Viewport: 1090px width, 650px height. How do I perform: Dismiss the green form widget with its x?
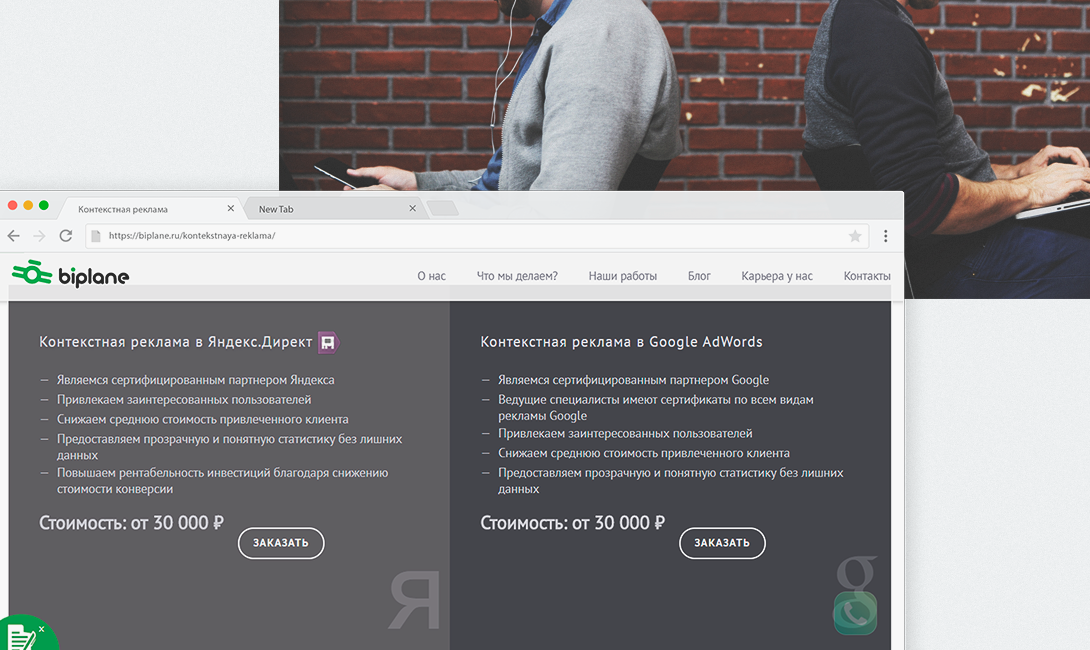[x=42, y=628]
